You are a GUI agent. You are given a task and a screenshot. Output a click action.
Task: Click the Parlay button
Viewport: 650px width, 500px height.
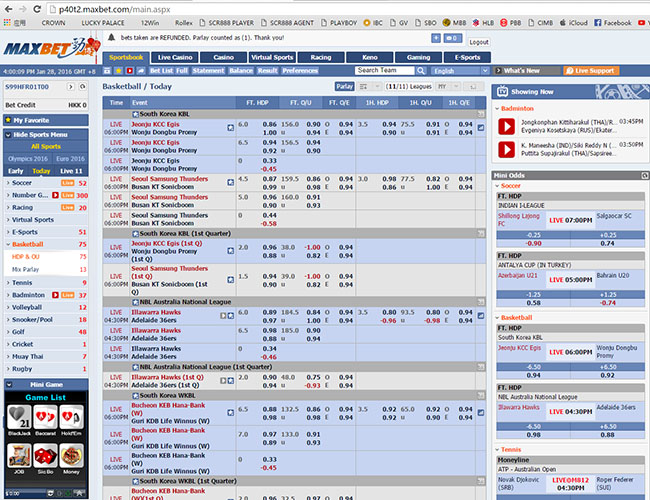click(344, 87)
